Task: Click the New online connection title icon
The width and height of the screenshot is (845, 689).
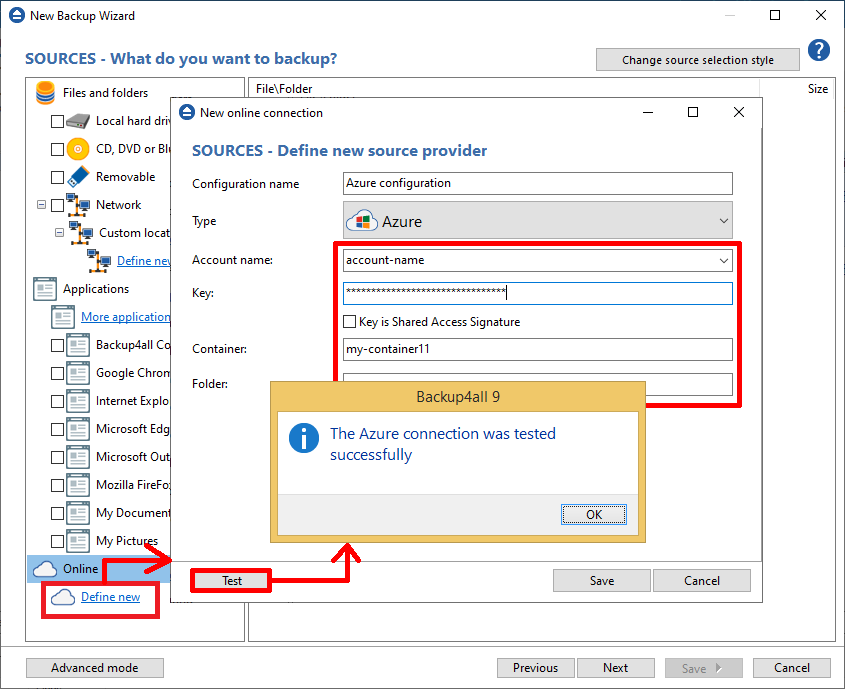Action: (186, 112)
